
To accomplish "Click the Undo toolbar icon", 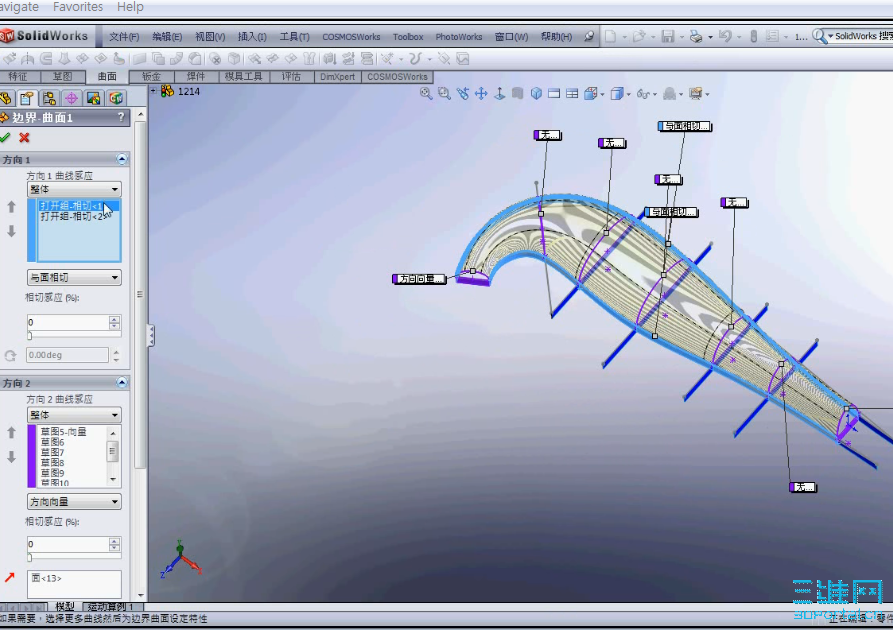I will [x=724, y=36].
